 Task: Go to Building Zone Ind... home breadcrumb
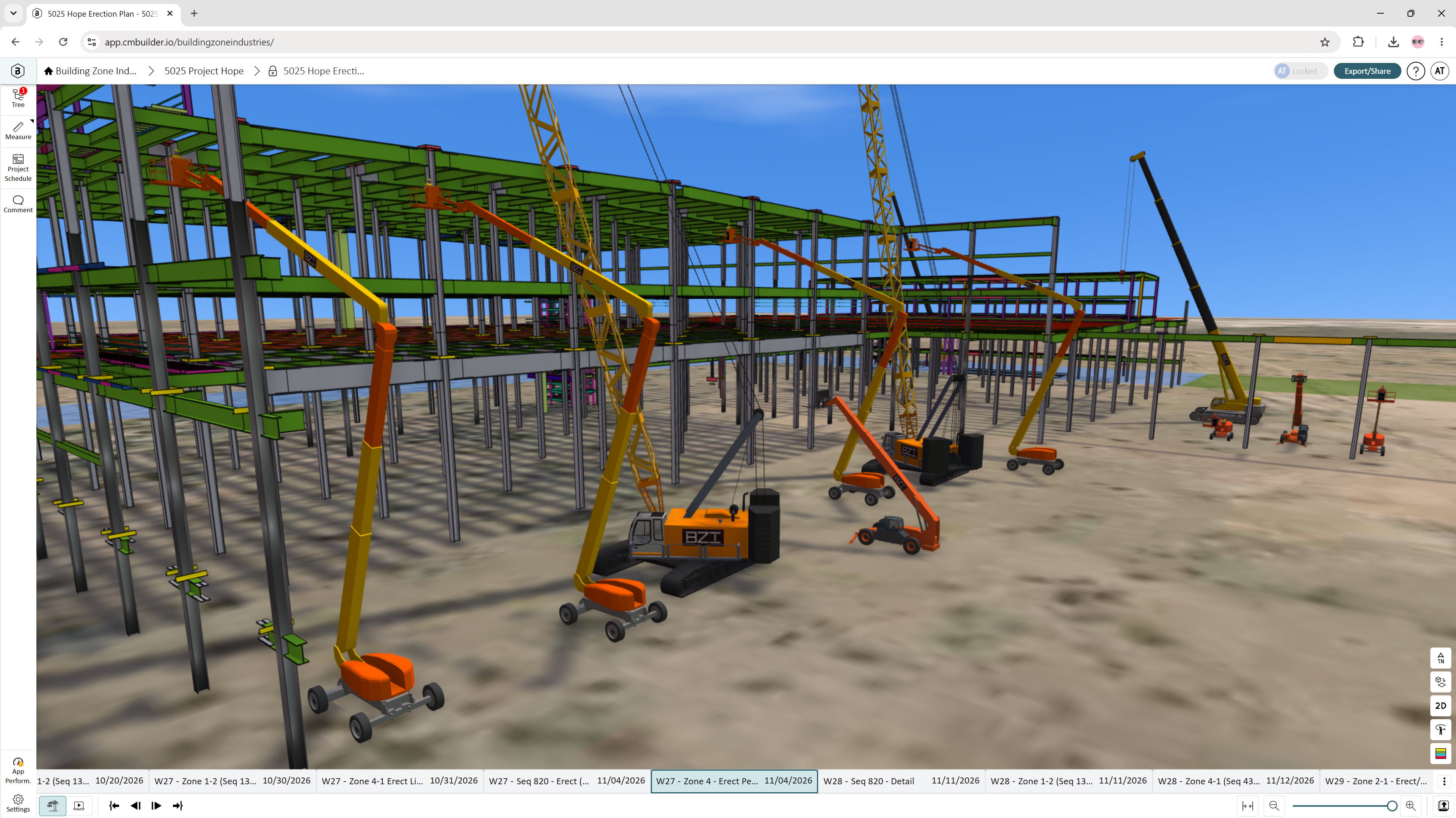(90, 71)
